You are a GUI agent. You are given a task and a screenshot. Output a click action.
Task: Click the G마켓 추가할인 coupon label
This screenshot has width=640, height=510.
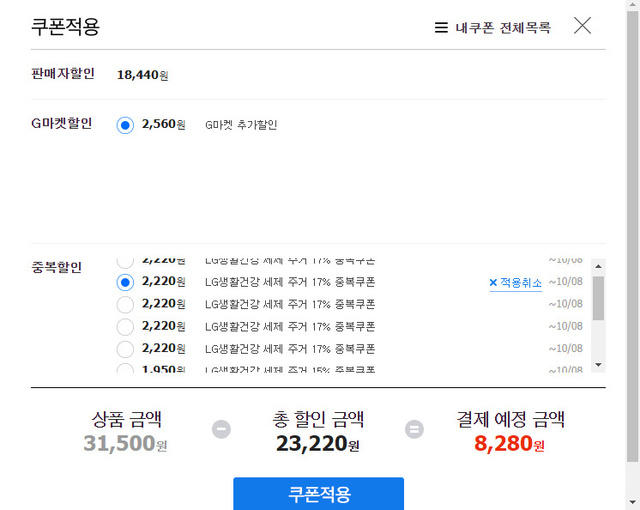[x=241, y=125]
